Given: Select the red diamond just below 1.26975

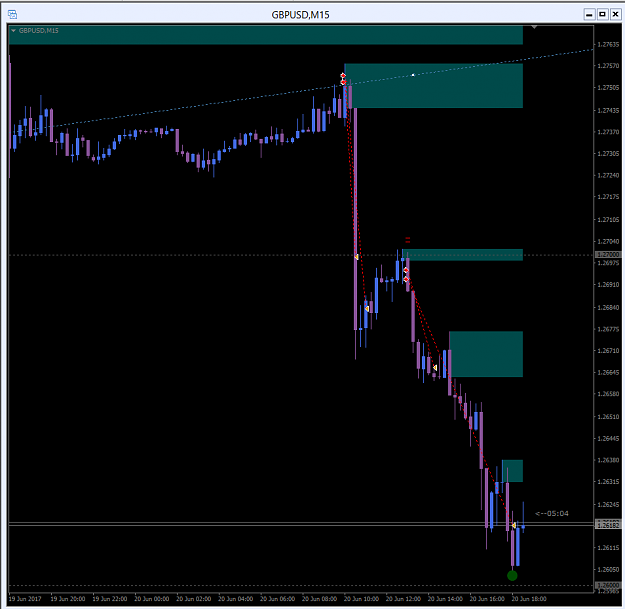Looking at the screenshot, I should tap(406, 270).
